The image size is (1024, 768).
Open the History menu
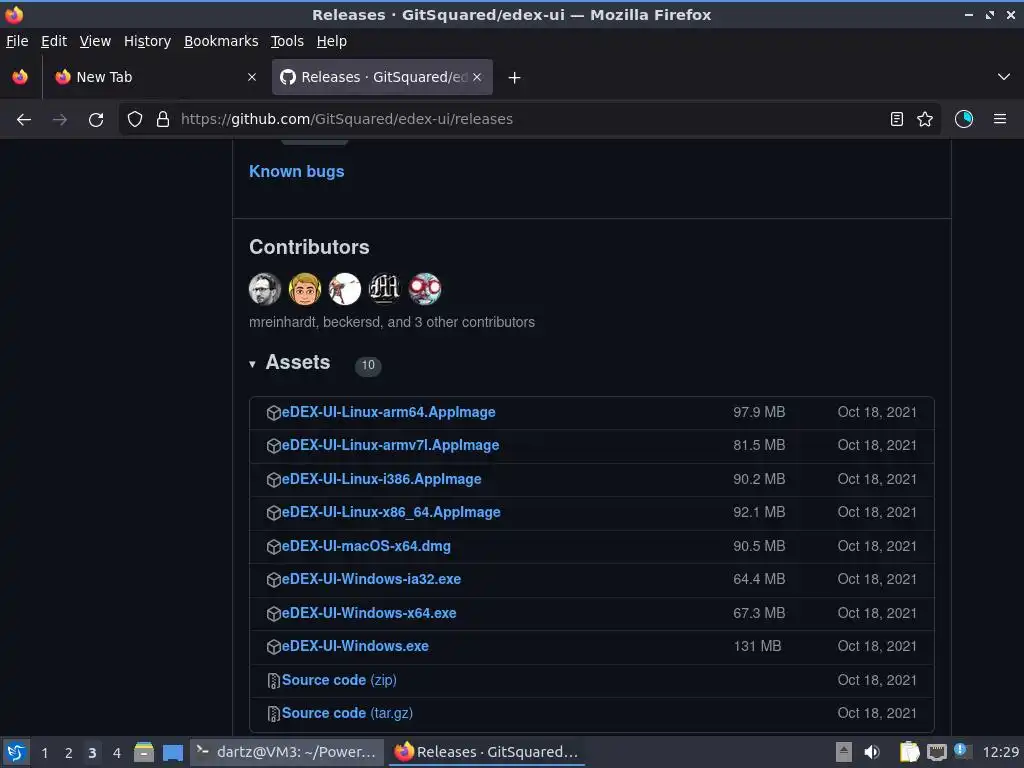(148, 41)
